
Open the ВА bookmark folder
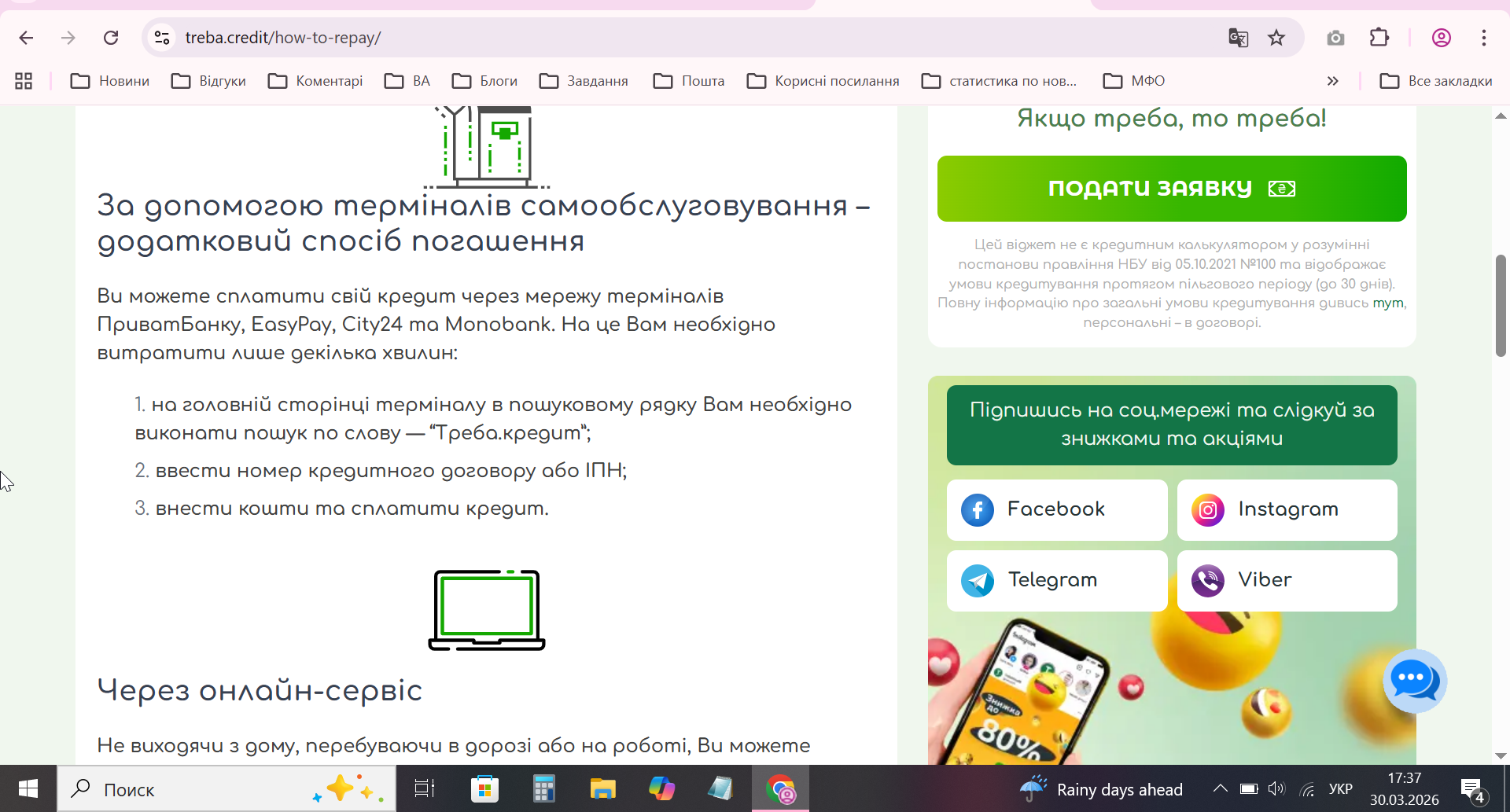point(407,81)
